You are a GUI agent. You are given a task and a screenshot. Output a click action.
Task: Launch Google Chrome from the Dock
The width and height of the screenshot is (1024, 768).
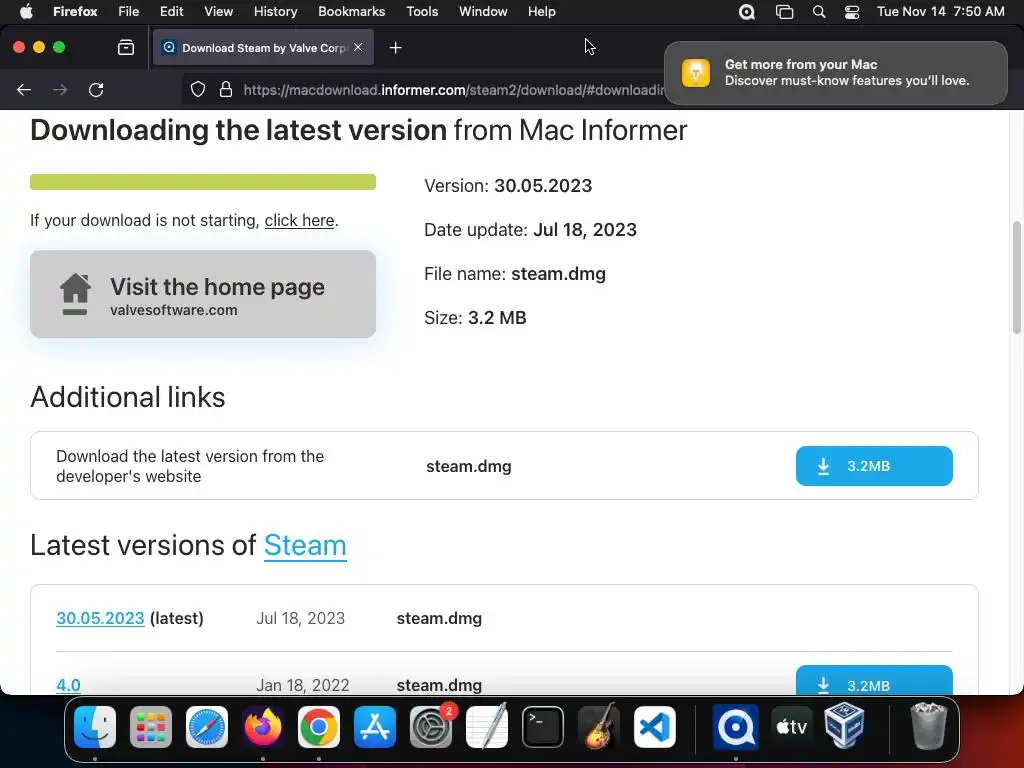coord(319,727)
